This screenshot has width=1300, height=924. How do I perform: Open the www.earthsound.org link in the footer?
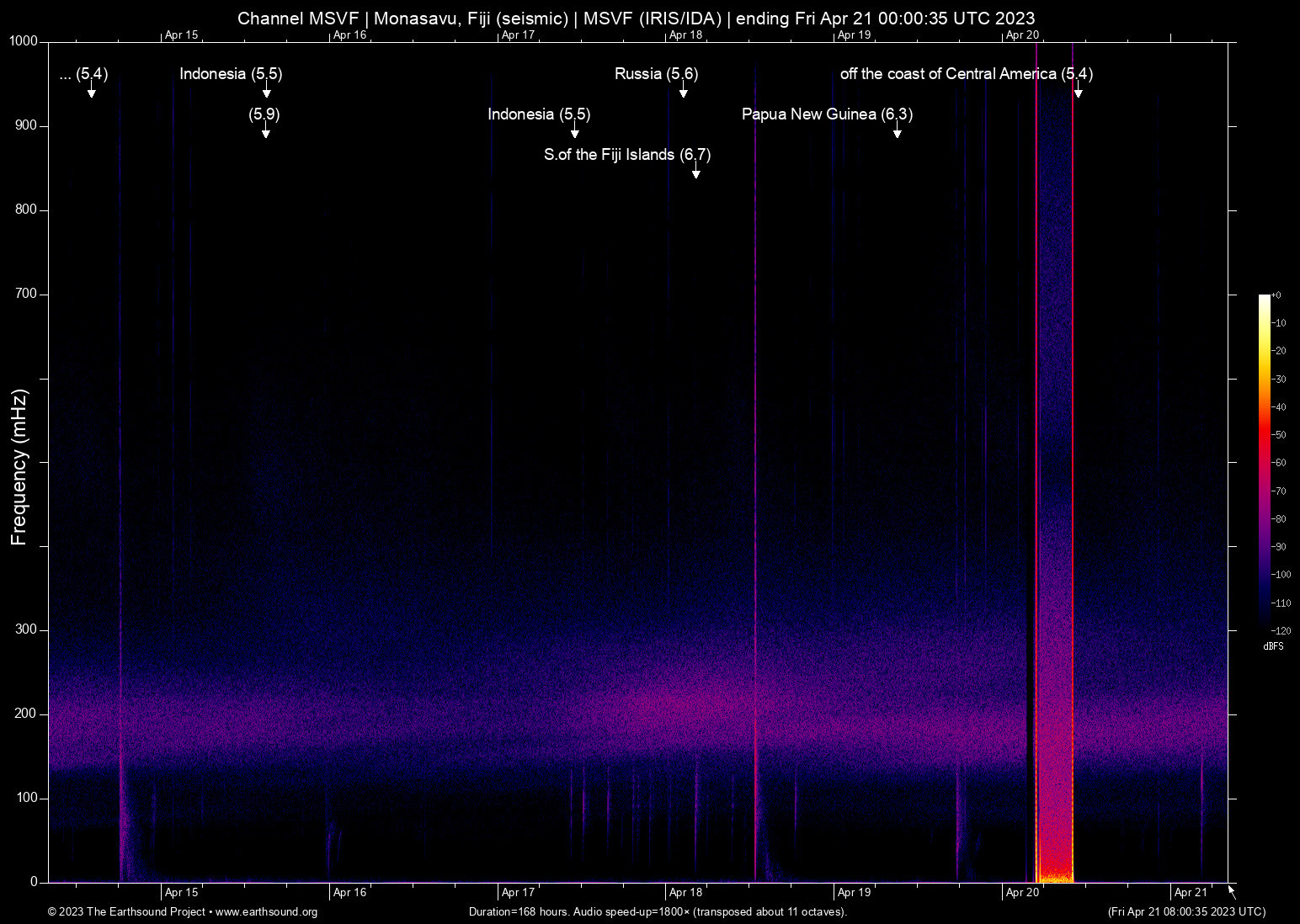coord(266,911)
